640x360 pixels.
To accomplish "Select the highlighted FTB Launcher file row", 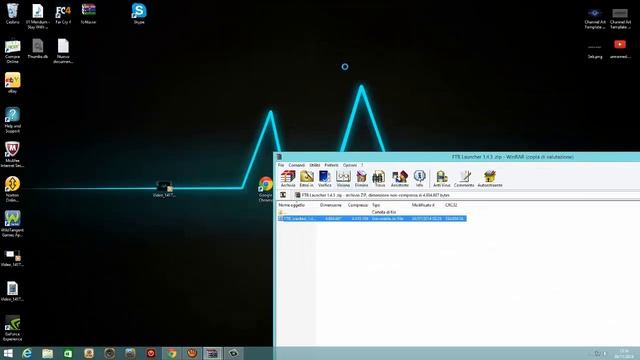I will tap(372, 219).
